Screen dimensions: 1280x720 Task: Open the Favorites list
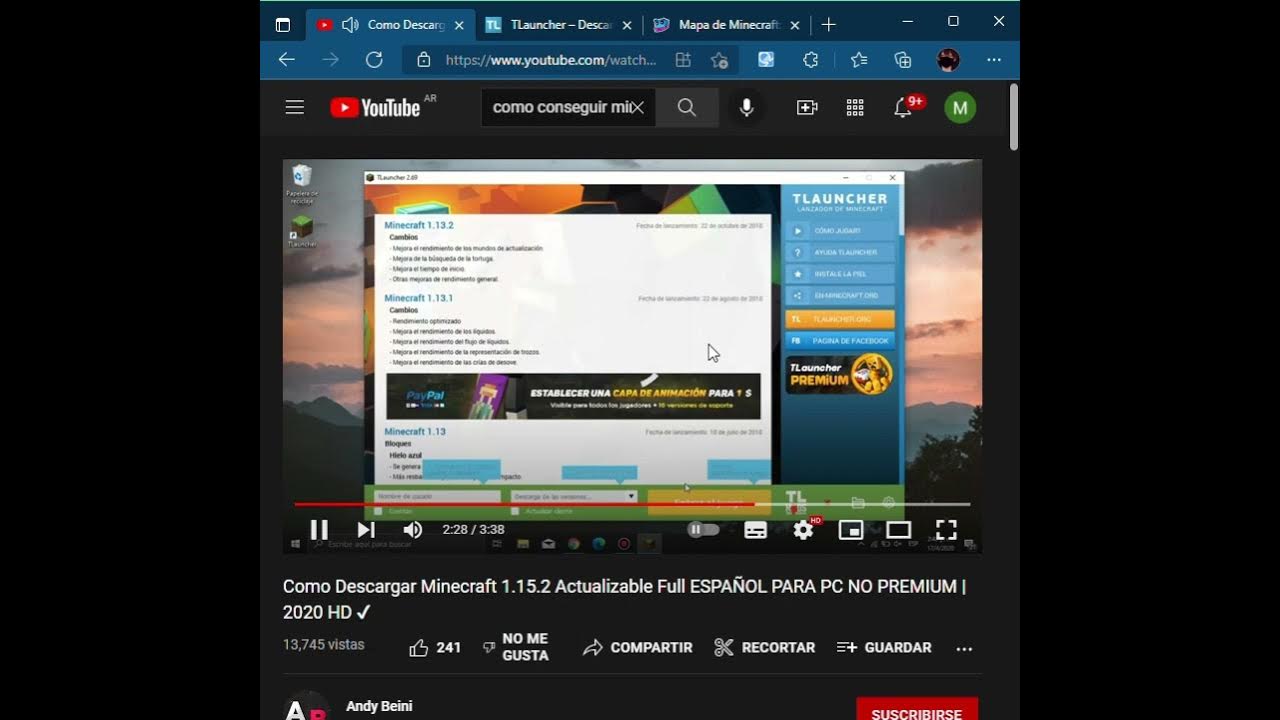858,60
